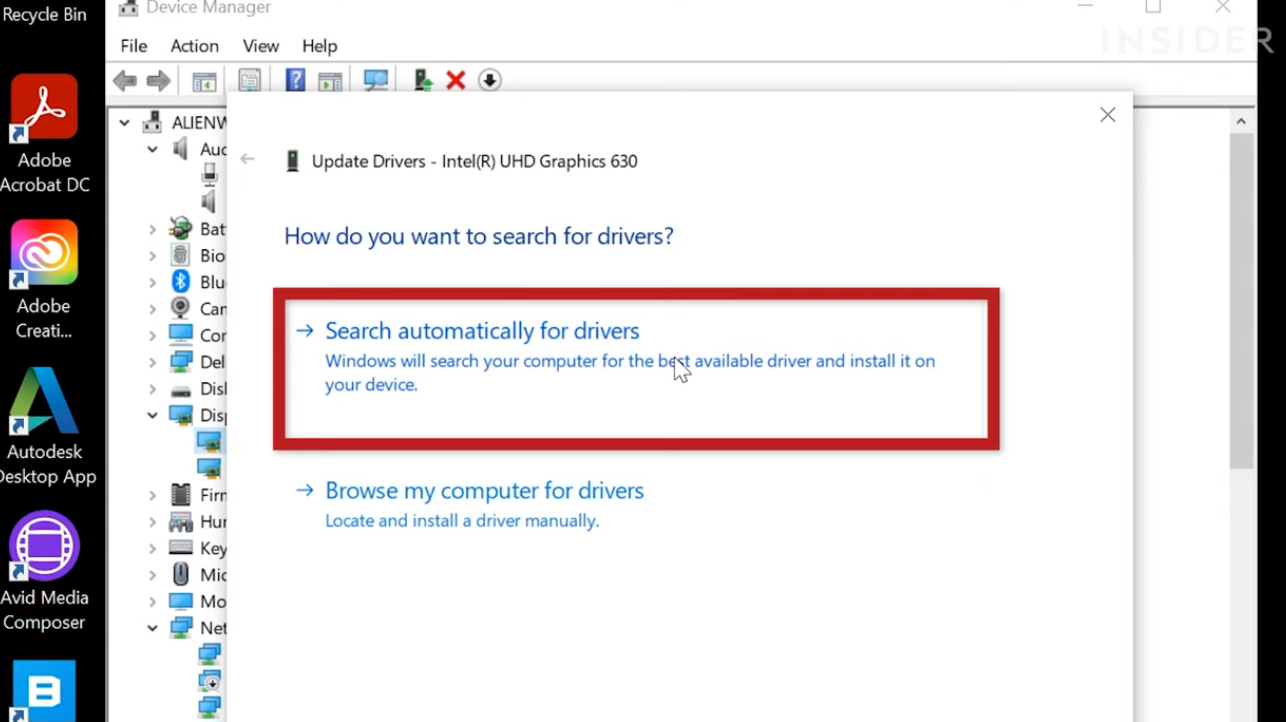
Task: Open the blue question mark Help icon
Action: (295, 80)
